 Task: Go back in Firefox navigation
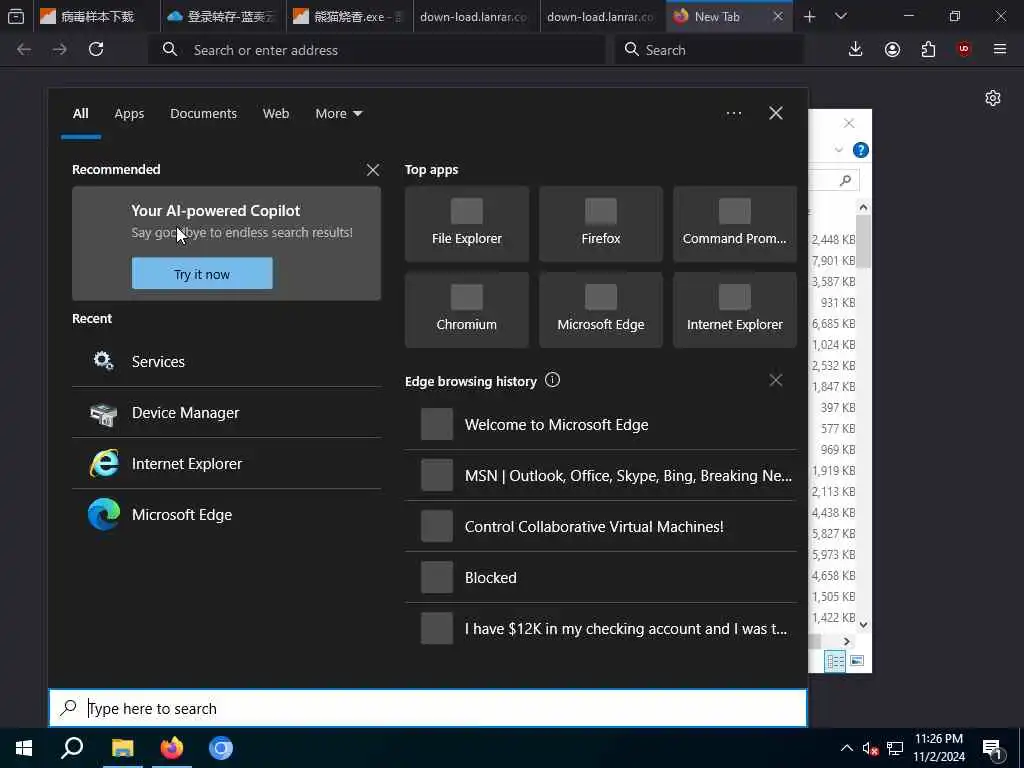pyautogui.click(x=24, y=49)
